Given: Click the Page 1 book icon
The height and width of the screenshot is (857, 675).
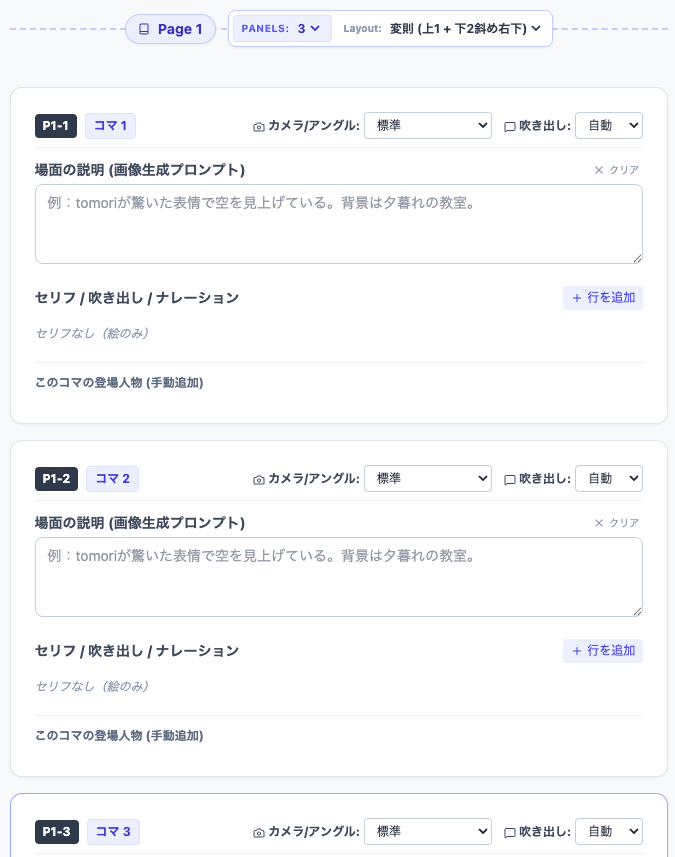Looking at the screenshot, I should pyautogui.click(x=144, y=29).
